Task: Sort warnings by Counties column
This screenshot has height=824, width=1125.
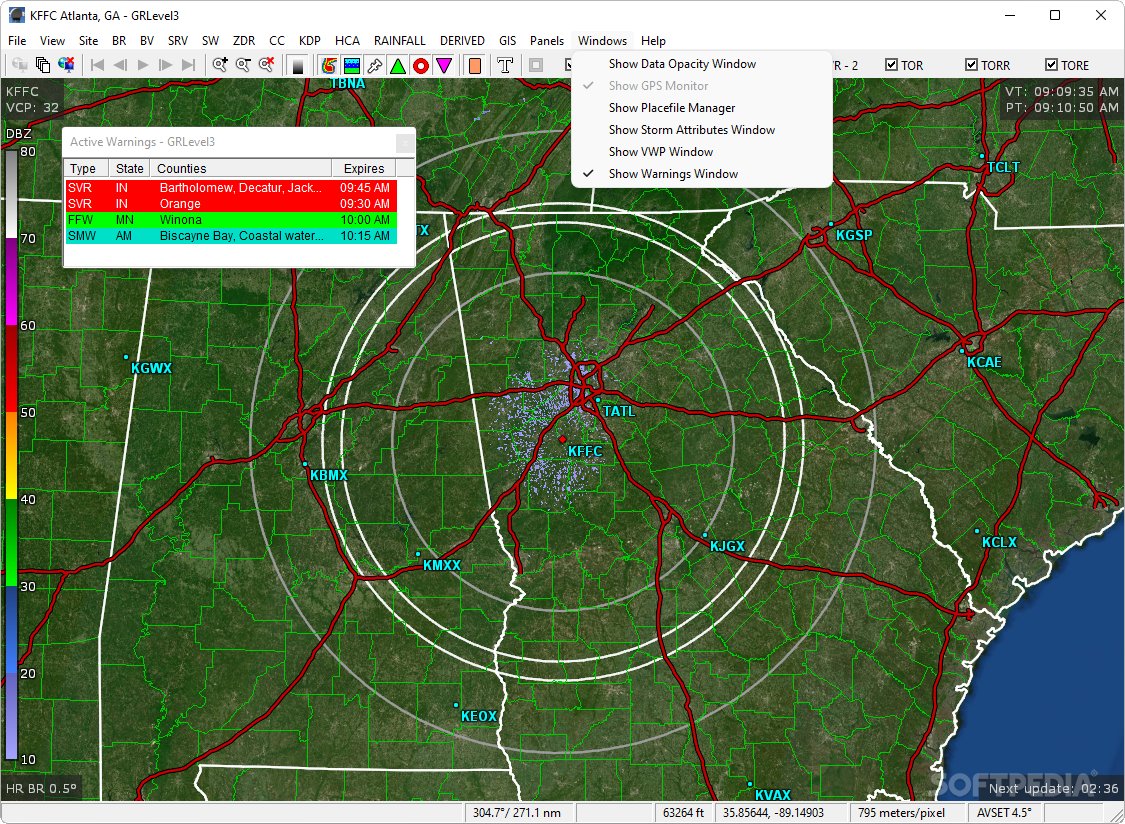Action: click(x=241, y=169)
